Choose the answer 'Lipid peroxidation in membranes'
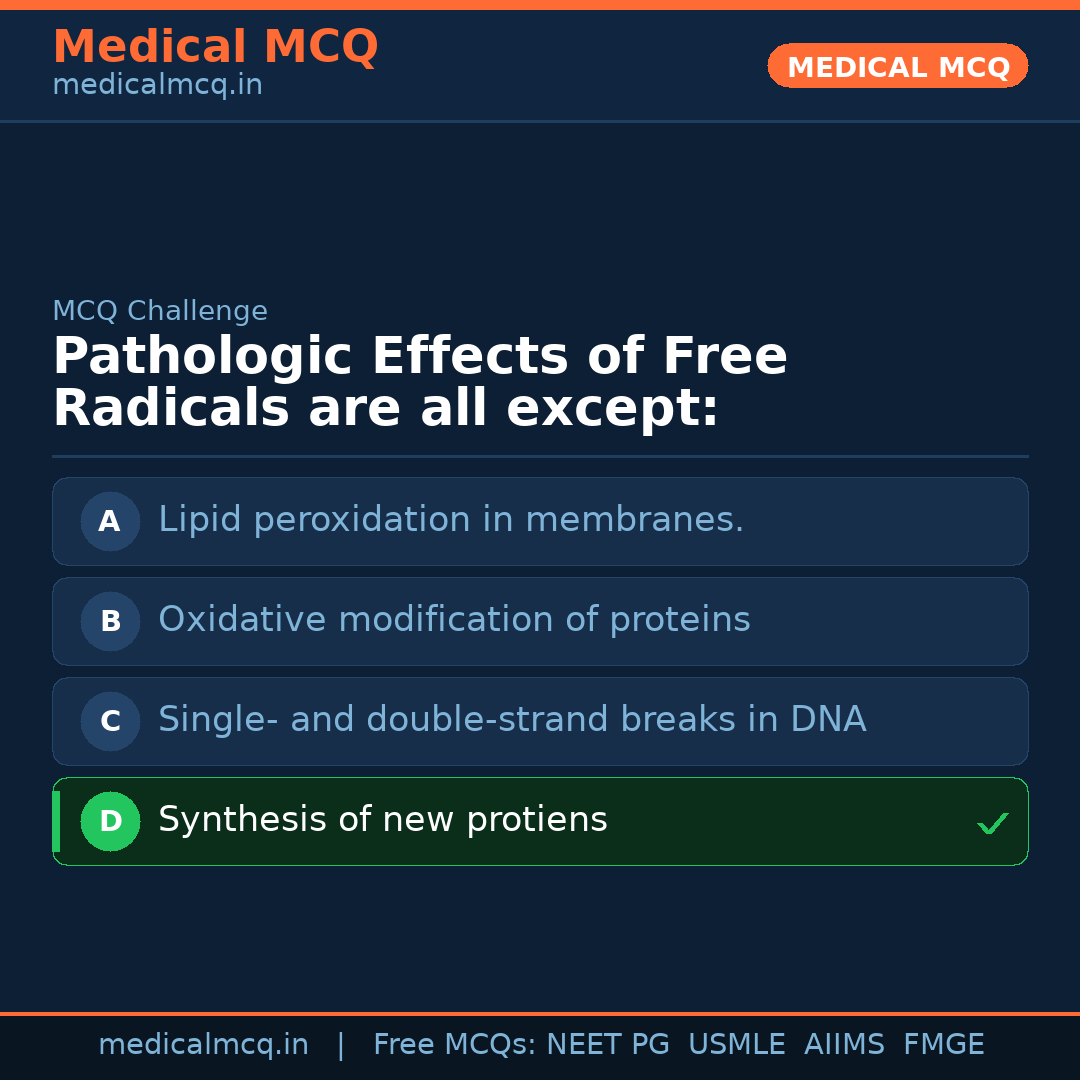 pos(451,520)
